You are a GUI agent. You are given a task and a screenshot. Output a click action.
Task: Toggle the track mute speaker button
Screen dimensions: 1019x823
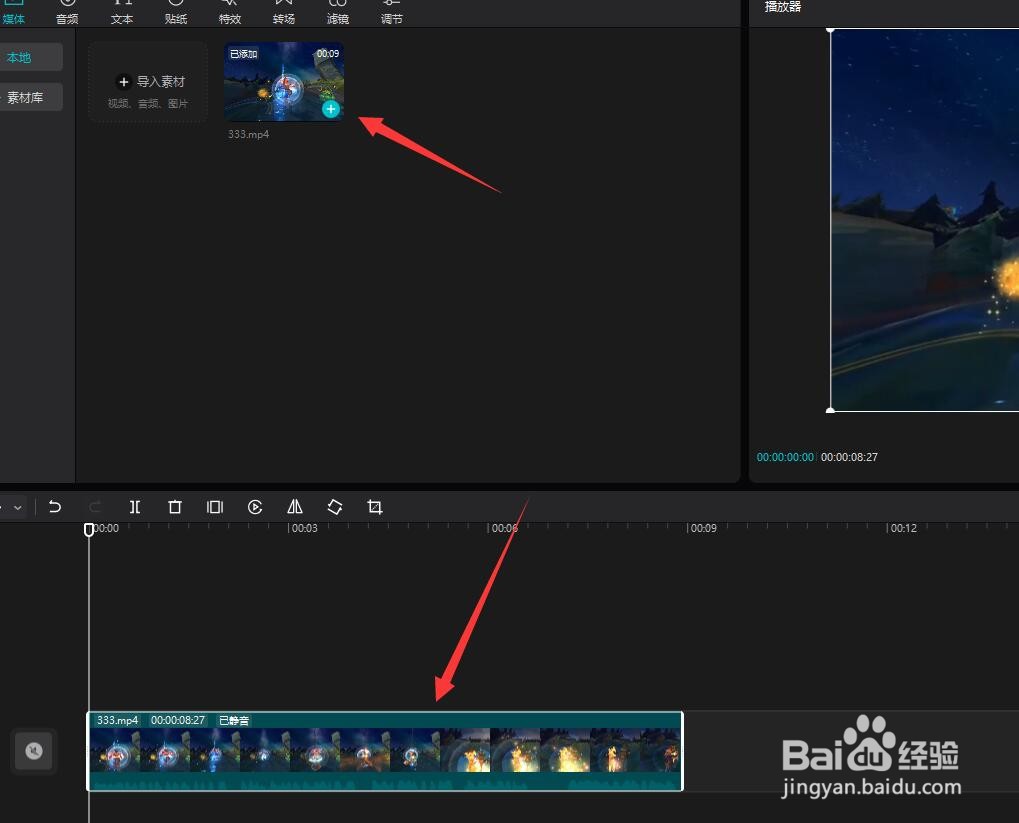[x=34, y=751]
